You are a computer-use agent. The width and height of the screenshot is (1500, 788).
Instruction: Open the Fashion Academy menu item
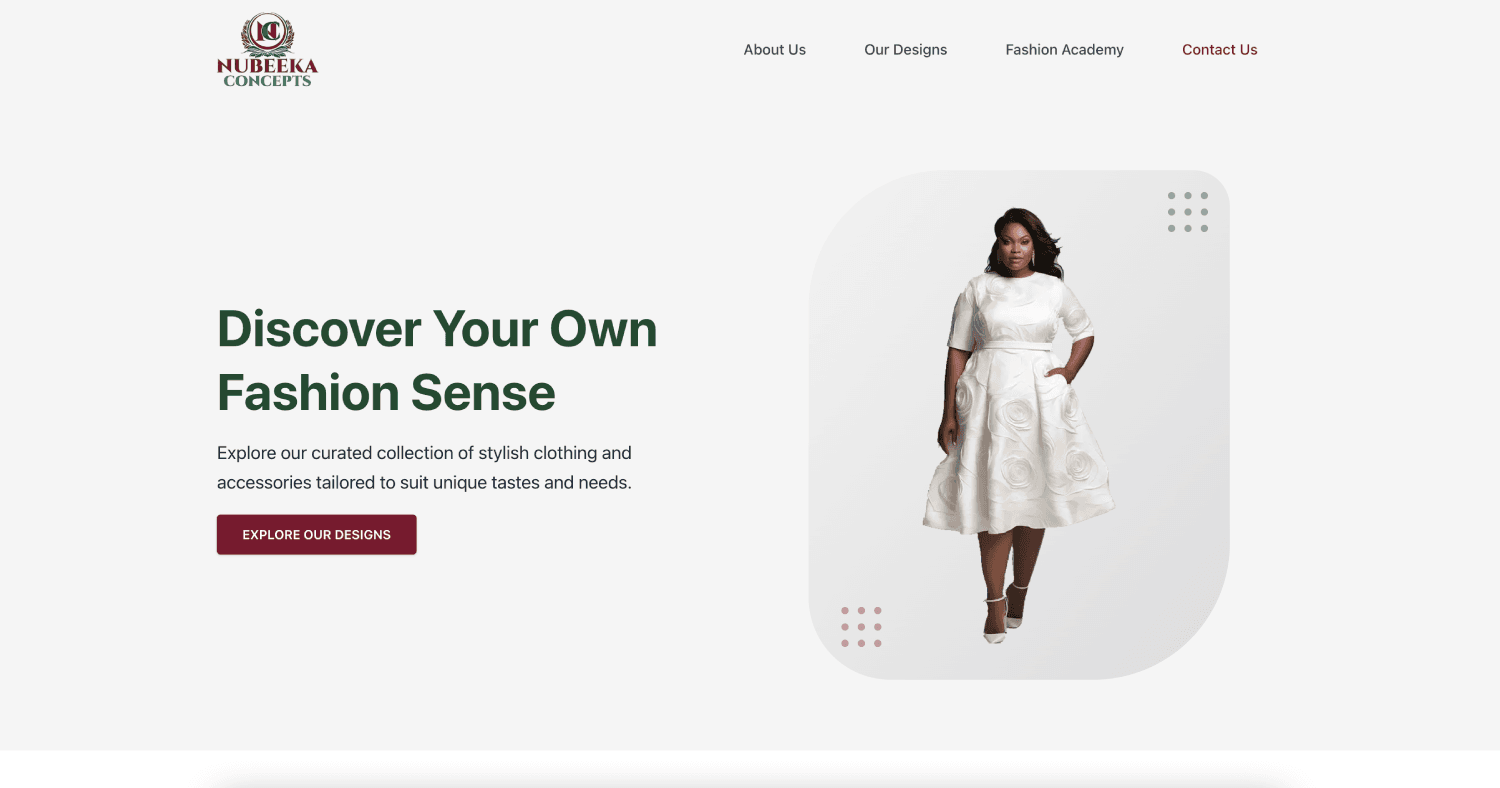tap(1064, 50)
